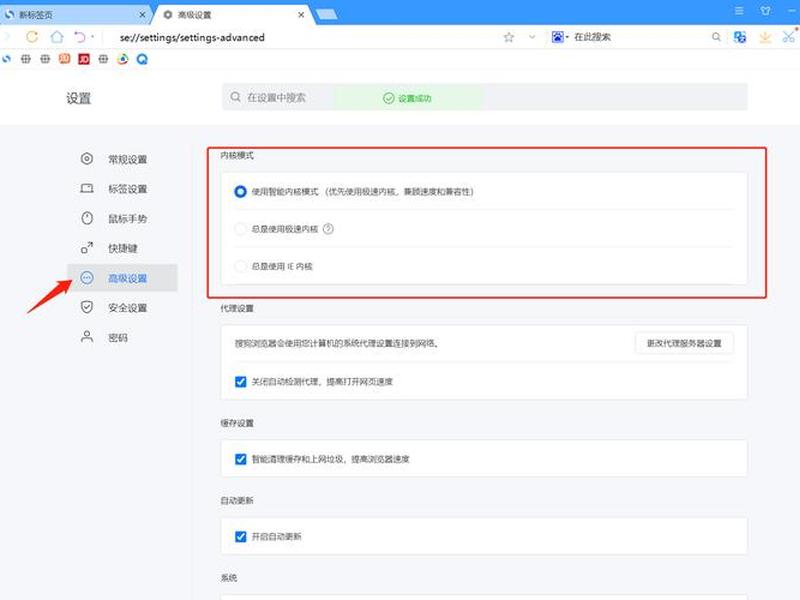Image resolution: width=800 pixels, height=600 pixels.
Task: Bookmark this page with the star icon
Action: [x=509, y=37]
